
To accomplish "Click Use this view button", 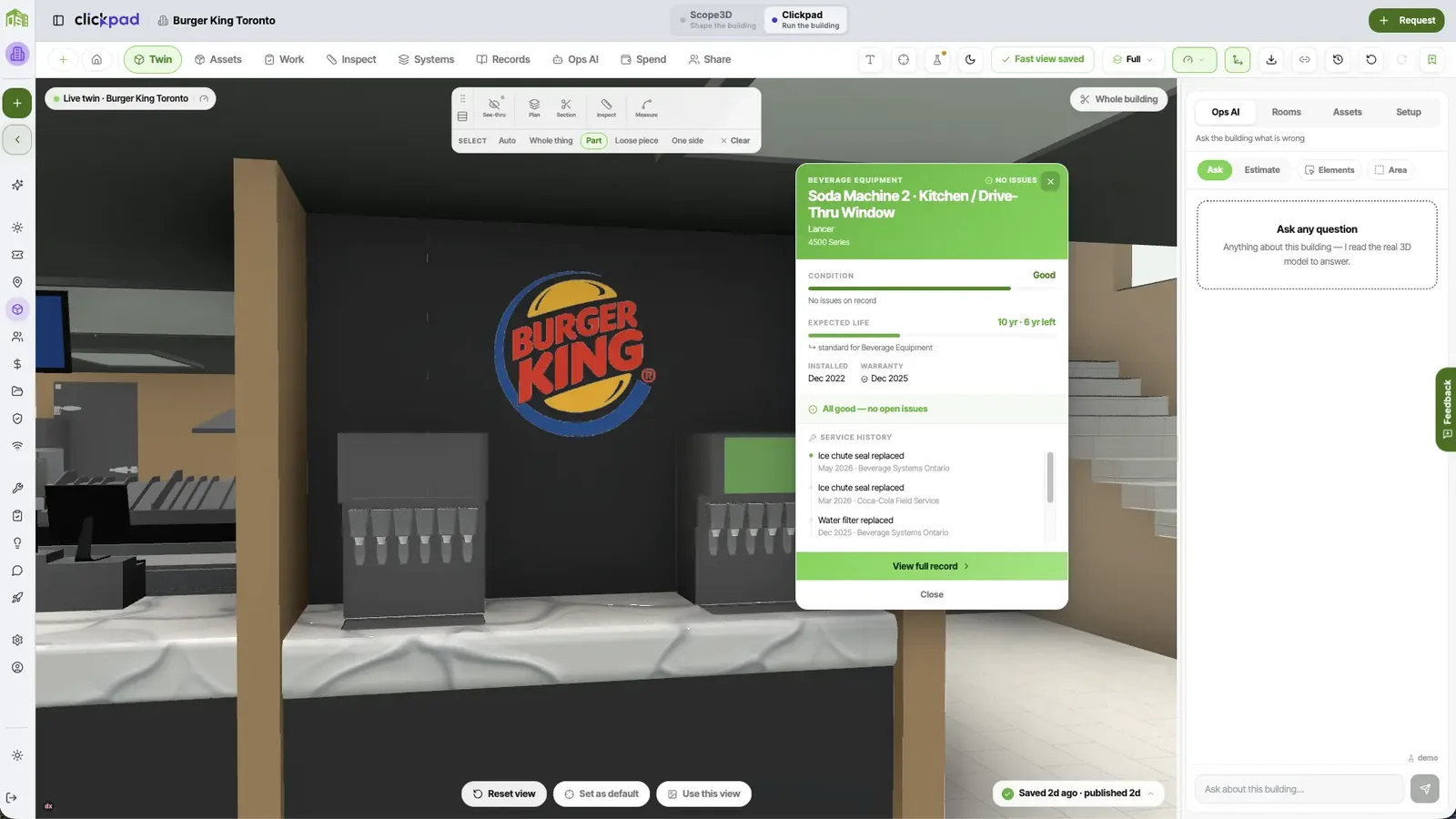I will (703, 794).
